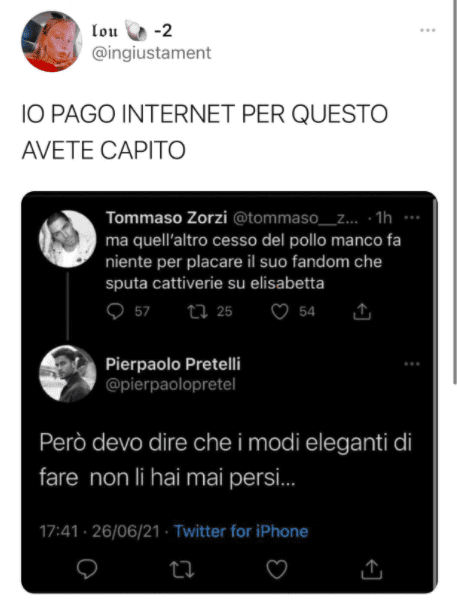View Pierpaolo Pretelli's profile avatar
457x609 pixels.
[x=68, y=374]
